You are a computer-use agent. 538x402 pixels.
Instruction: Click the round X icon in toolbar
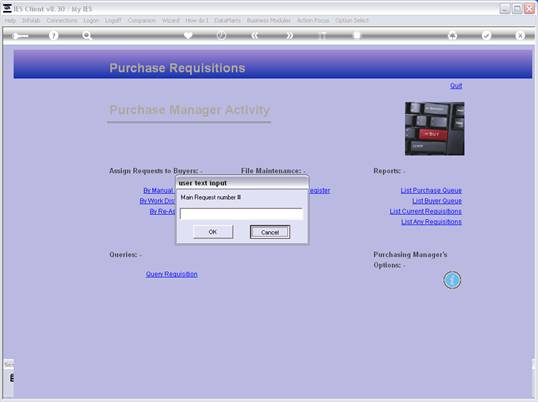pyautogui.click(x=520, y=35)
